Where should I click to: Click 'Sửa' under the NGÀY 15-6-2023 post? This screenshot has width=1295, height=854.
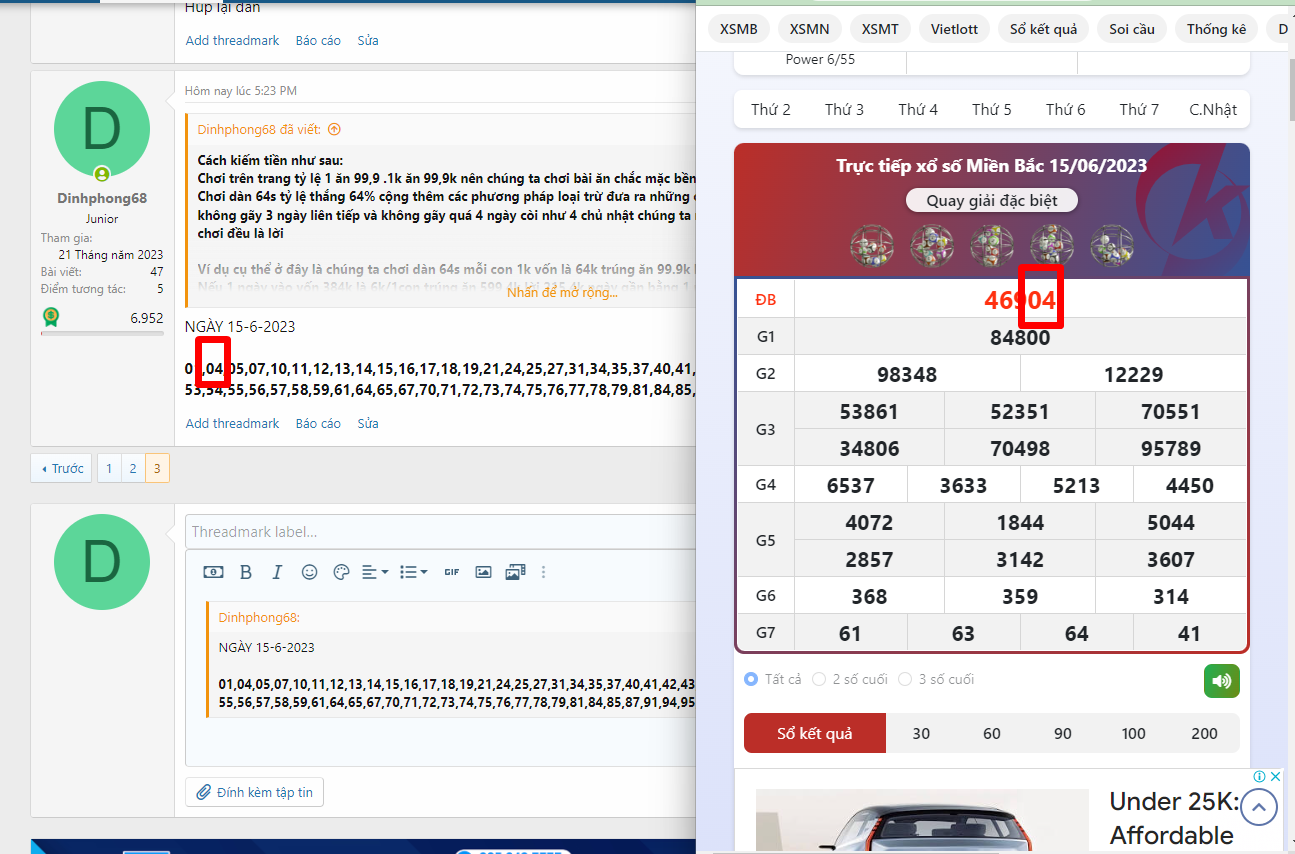[368, 424]
